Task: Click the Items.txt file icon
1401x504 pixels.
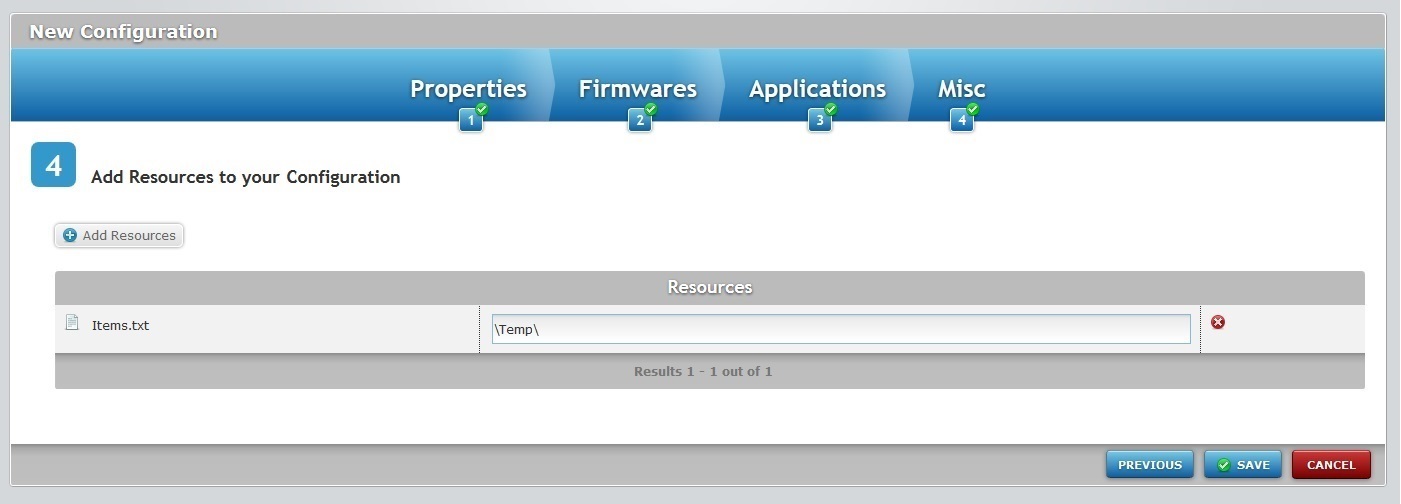Action: 71,323
